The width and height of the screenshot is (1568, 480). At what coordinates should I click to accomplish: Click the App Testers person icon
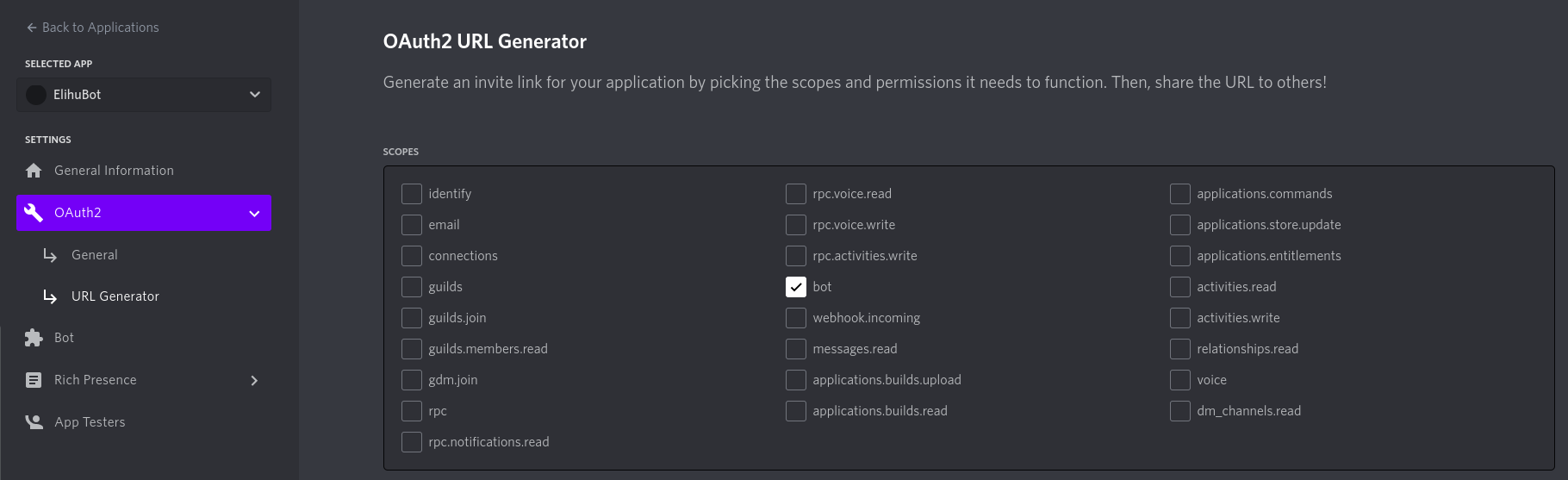click(x=34, y=422)
